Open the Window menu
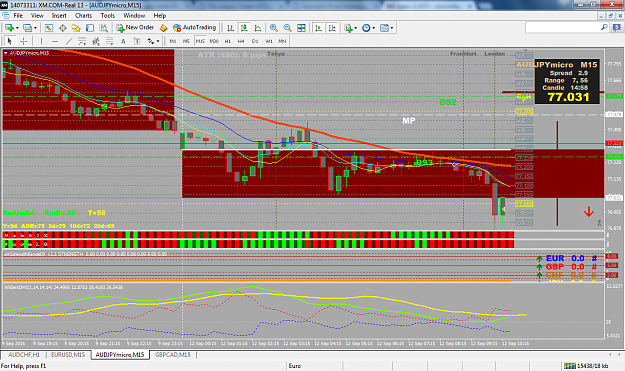Viewport: 625px width, 371px height. click(x=134, y=16)
